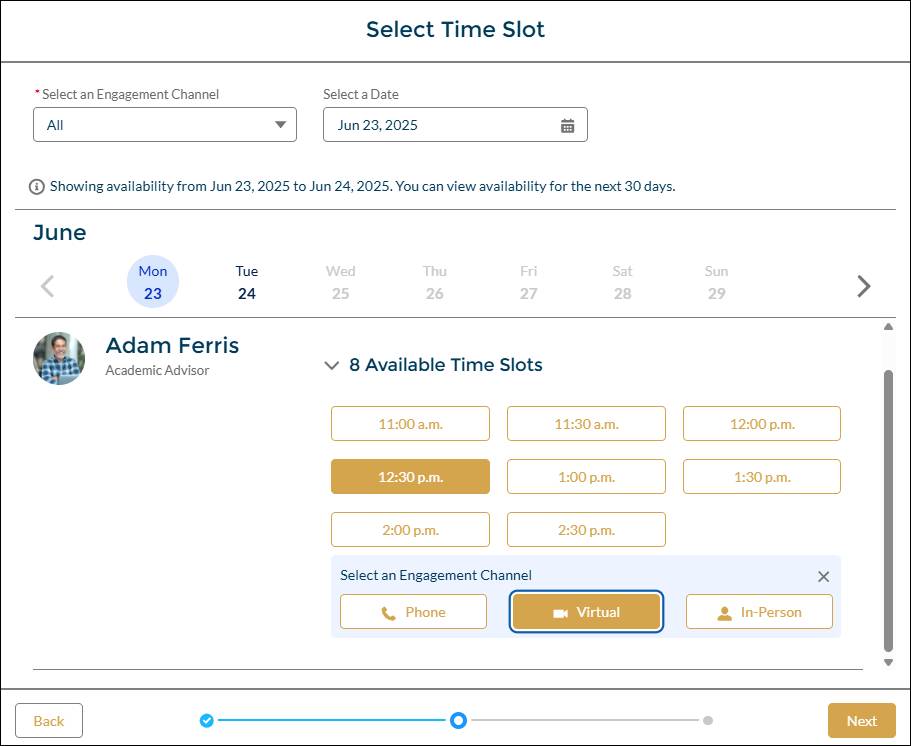
Task: Select Sat 28 in the date strip
Action: click(622, 282)
